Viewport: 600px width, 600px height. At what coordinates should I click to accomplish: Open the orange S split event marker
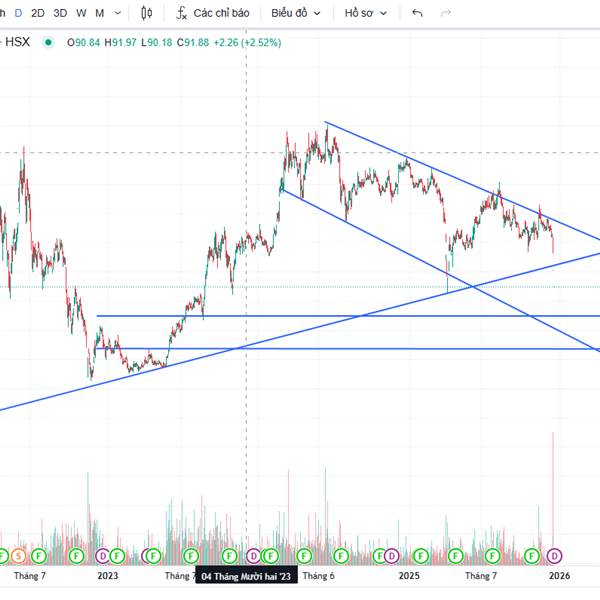pos(18,556)
